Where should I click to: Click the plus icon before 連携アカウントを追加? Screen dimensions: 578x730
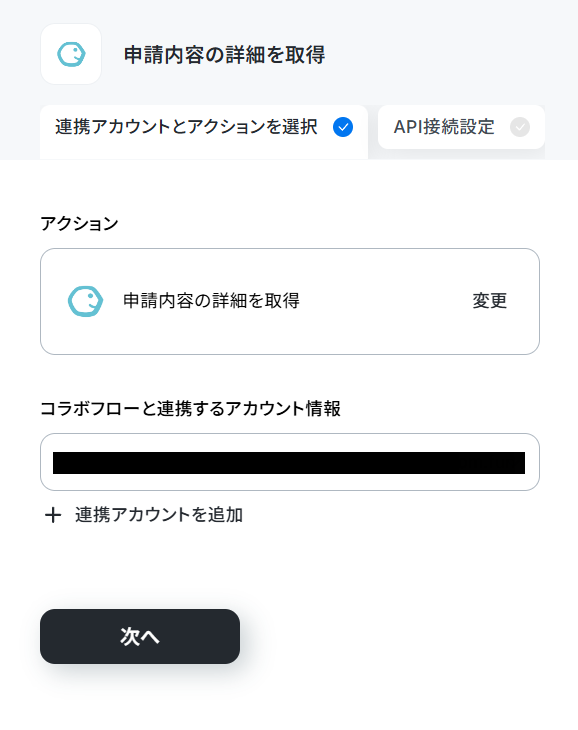click(x=53, y=515)
